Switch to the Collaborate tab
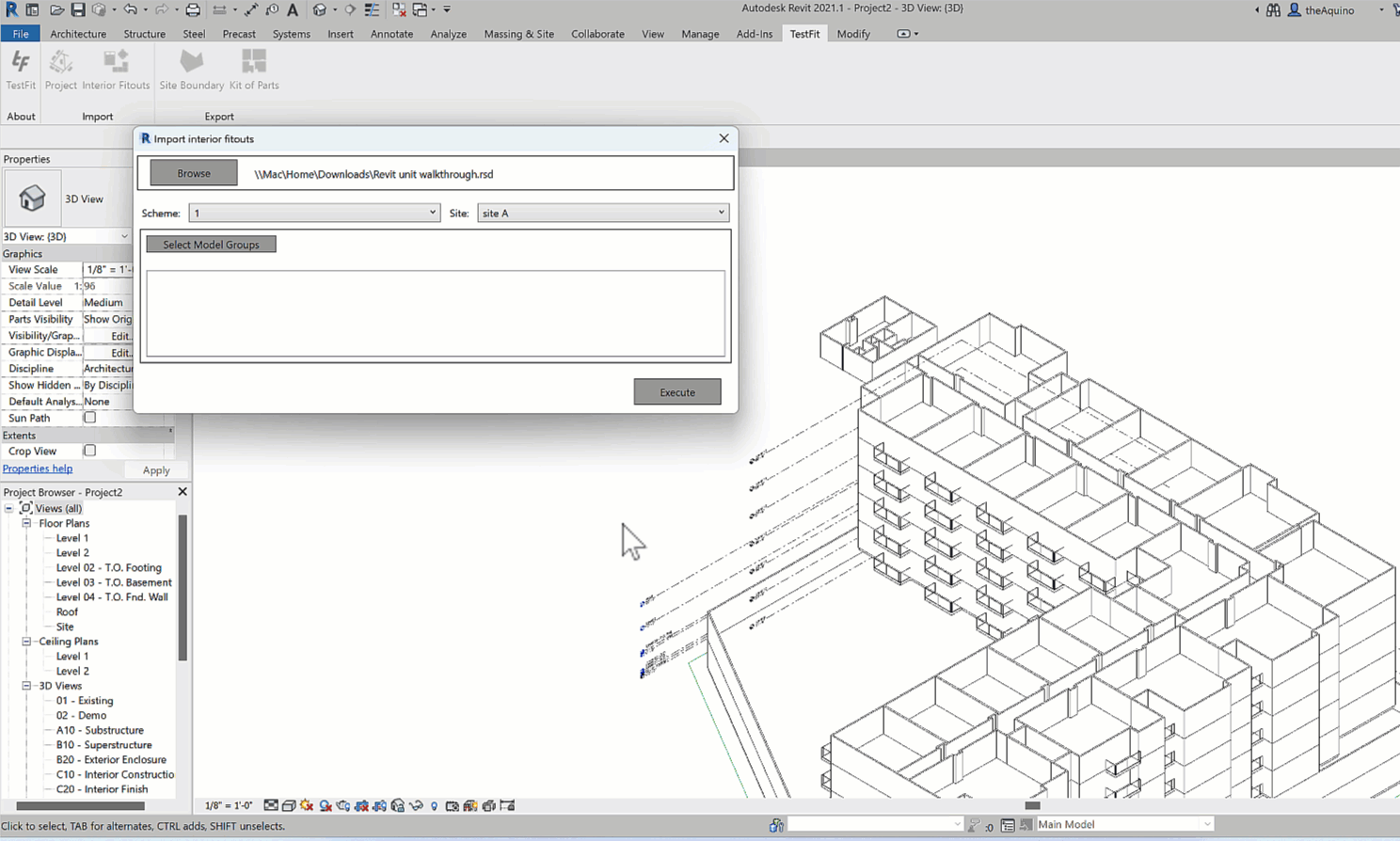Viewport: 1400px width, 841px height. 597,34
